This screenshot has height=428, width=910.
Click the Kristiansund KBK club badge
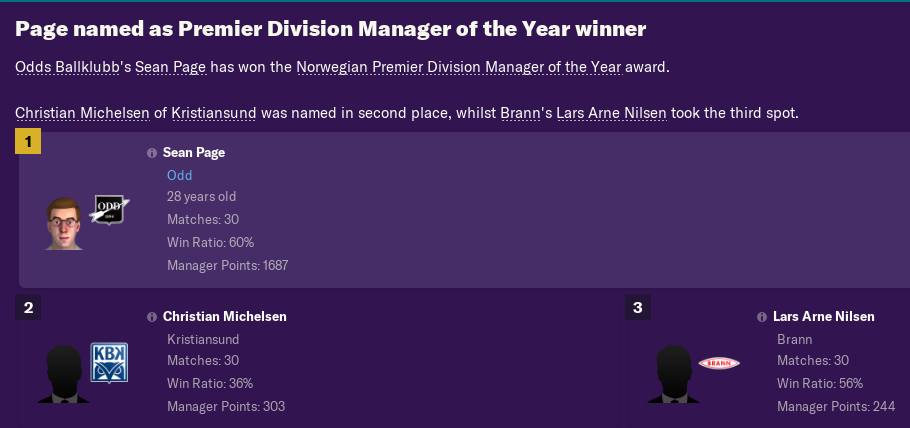coord(109,362)
